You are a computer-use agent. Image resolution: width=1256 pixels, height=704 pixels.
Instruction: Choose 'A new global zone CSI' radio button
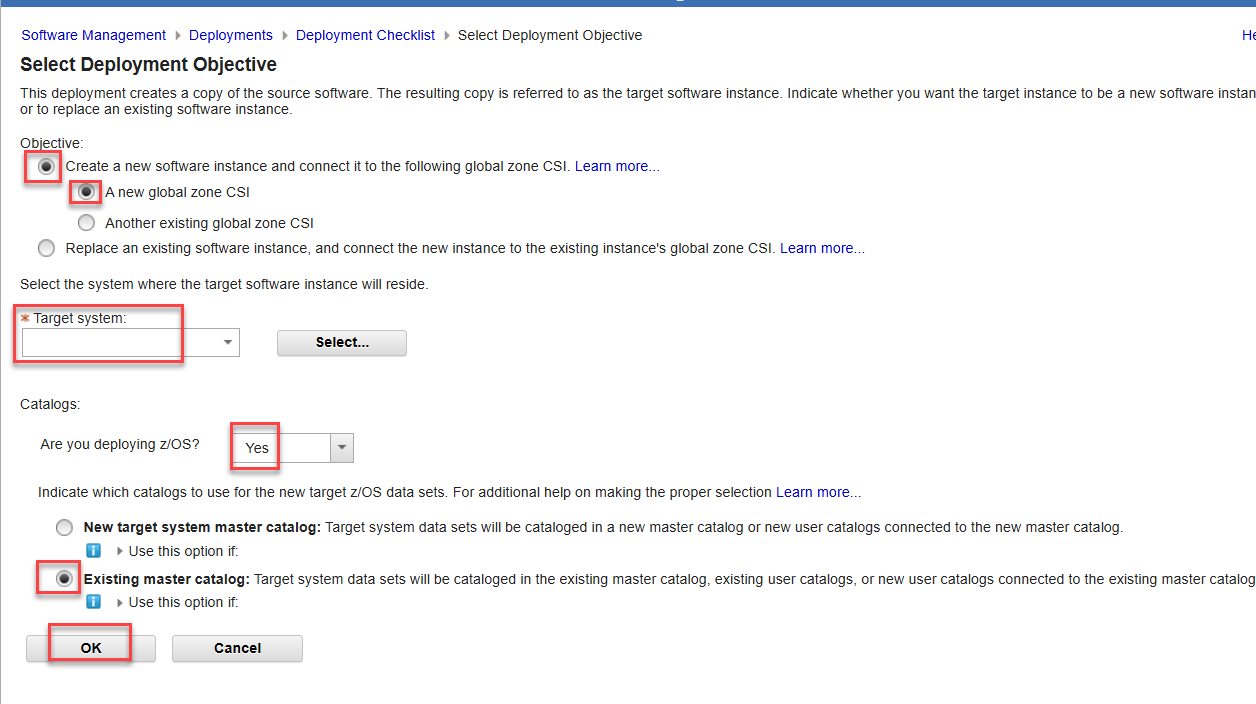pos(87,192)
